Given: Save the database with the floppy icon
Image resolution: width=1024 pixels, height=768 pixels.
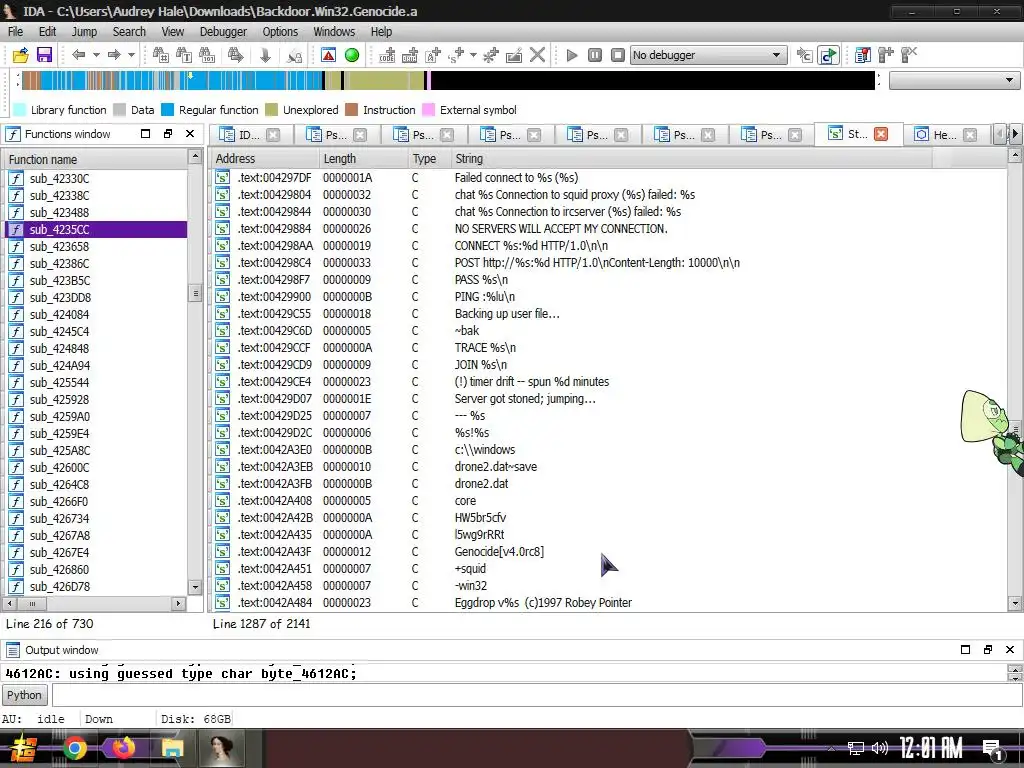Looking at the screenshot, I should click(44, 55).
